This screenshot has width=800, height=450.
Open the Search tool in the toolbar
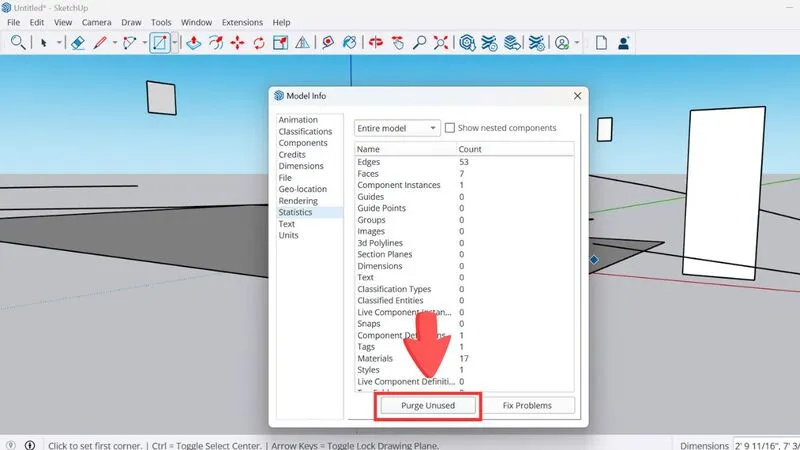pos(18,42)
